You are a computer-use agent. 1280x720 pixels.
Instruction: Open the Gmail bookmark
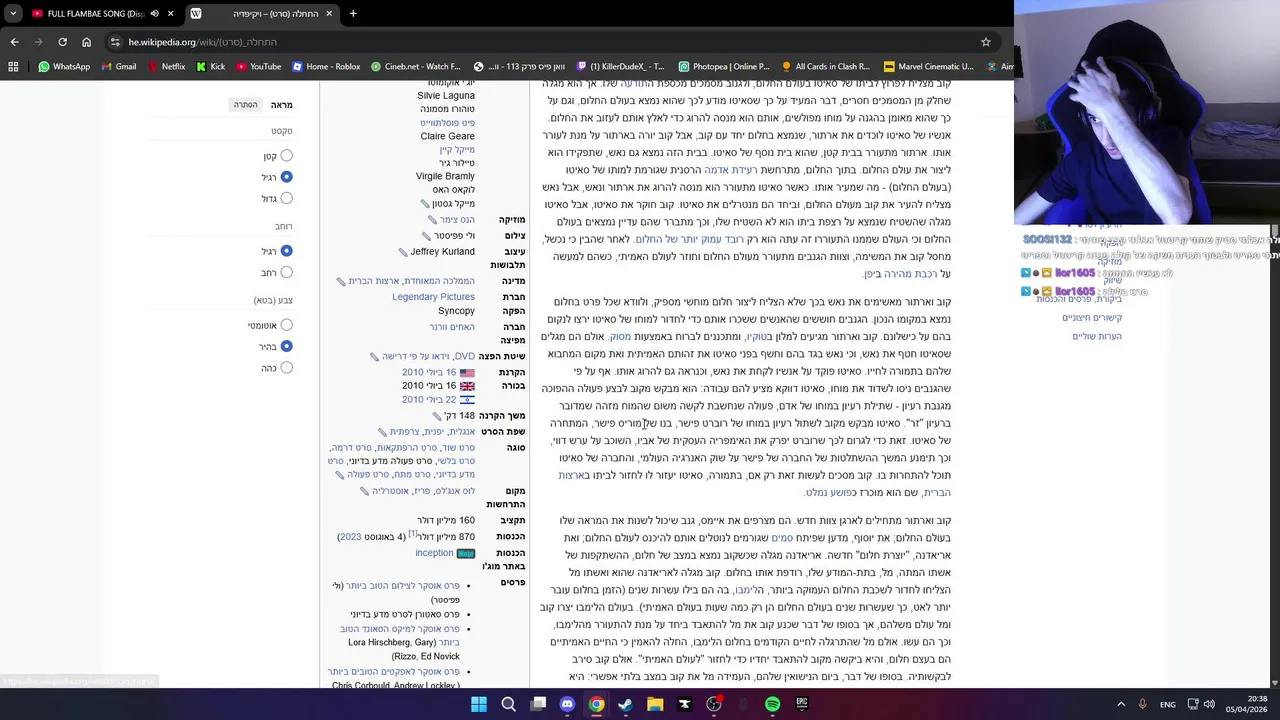(118, 67)
